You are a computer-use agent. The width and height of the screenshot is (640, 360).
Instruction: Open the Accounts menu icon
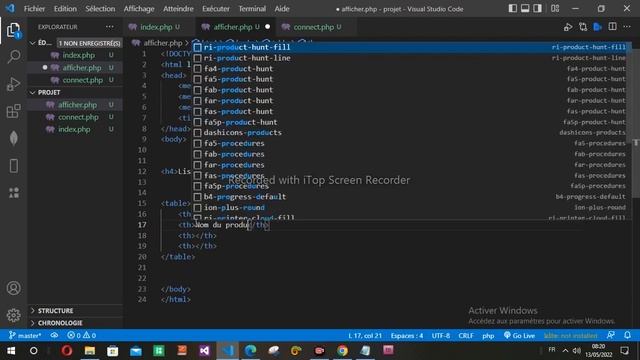pos(13,288)
